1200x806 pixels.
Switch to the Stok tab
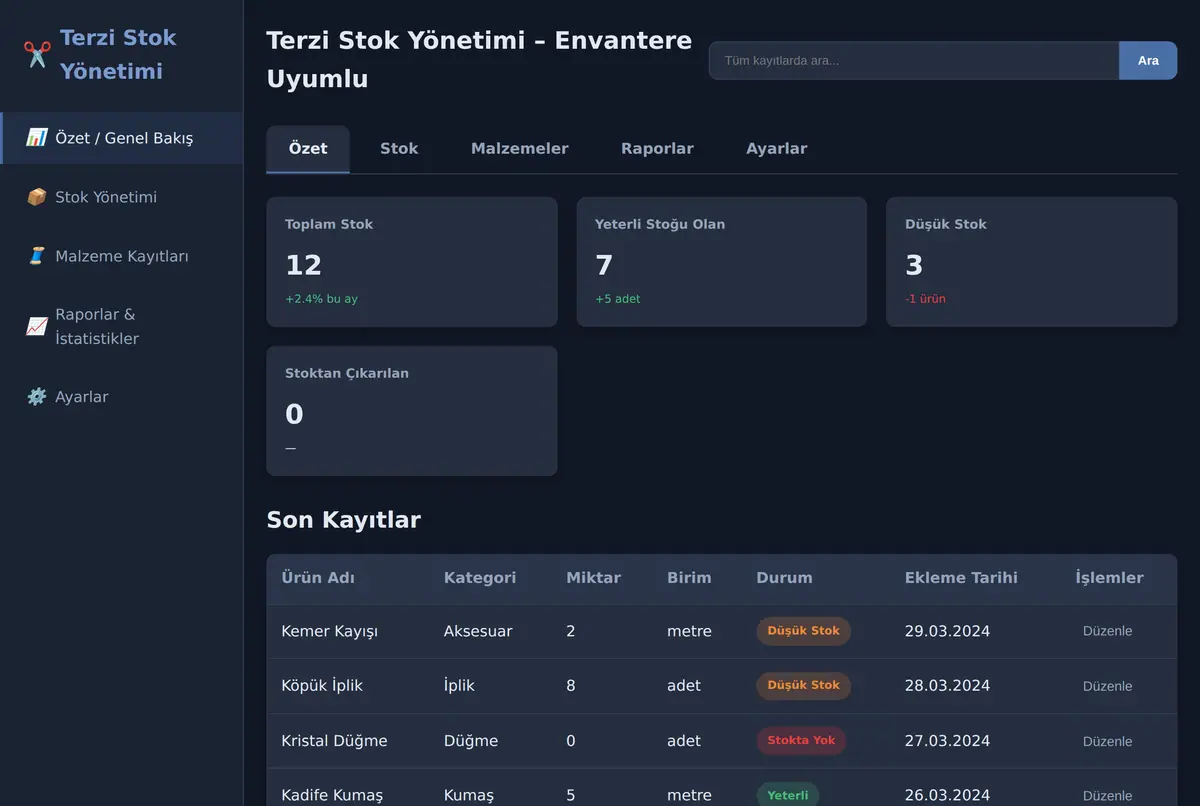399,149
